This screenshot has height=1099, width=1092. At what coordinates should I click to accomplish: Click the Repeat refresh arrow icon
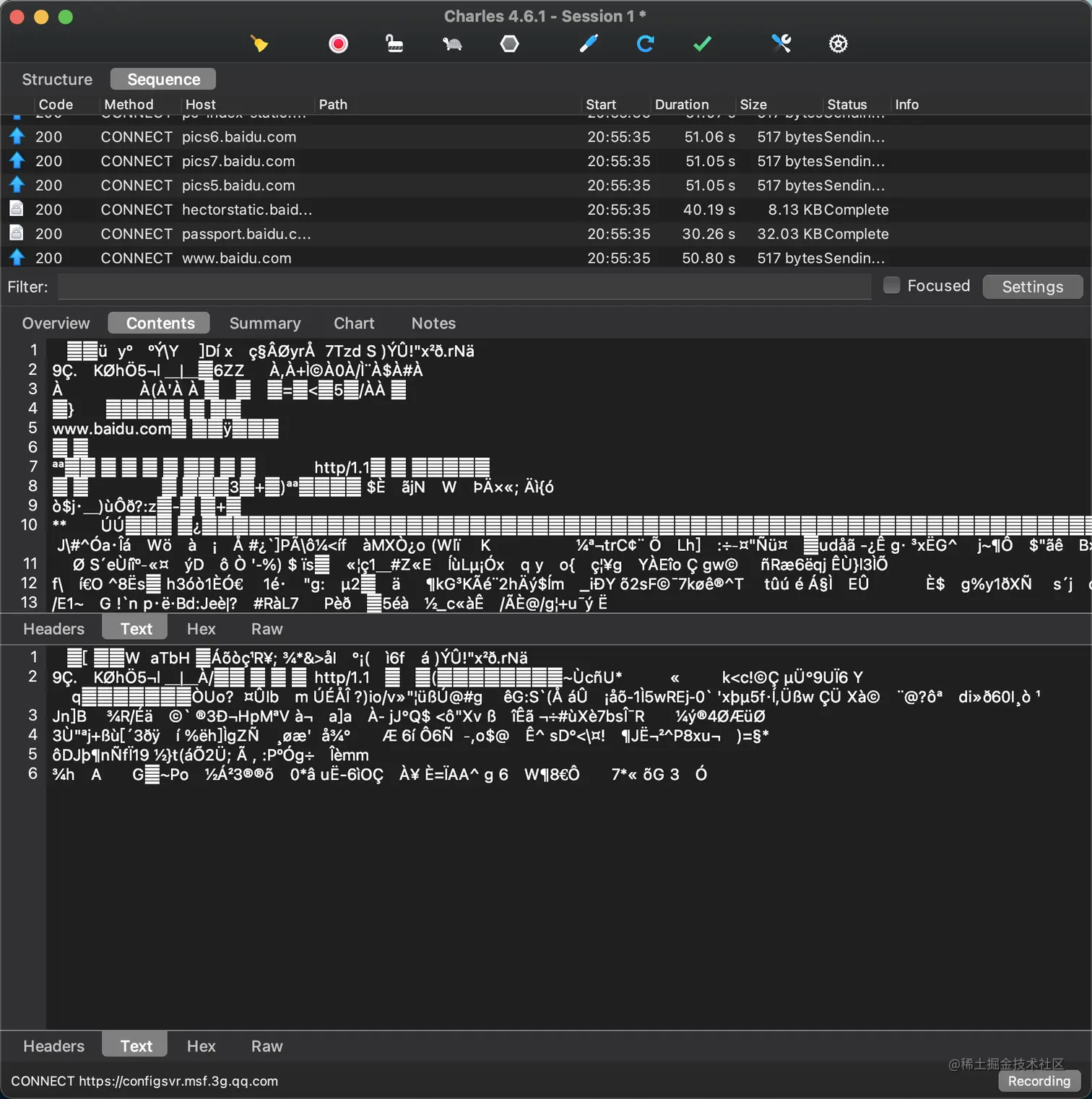646,44
